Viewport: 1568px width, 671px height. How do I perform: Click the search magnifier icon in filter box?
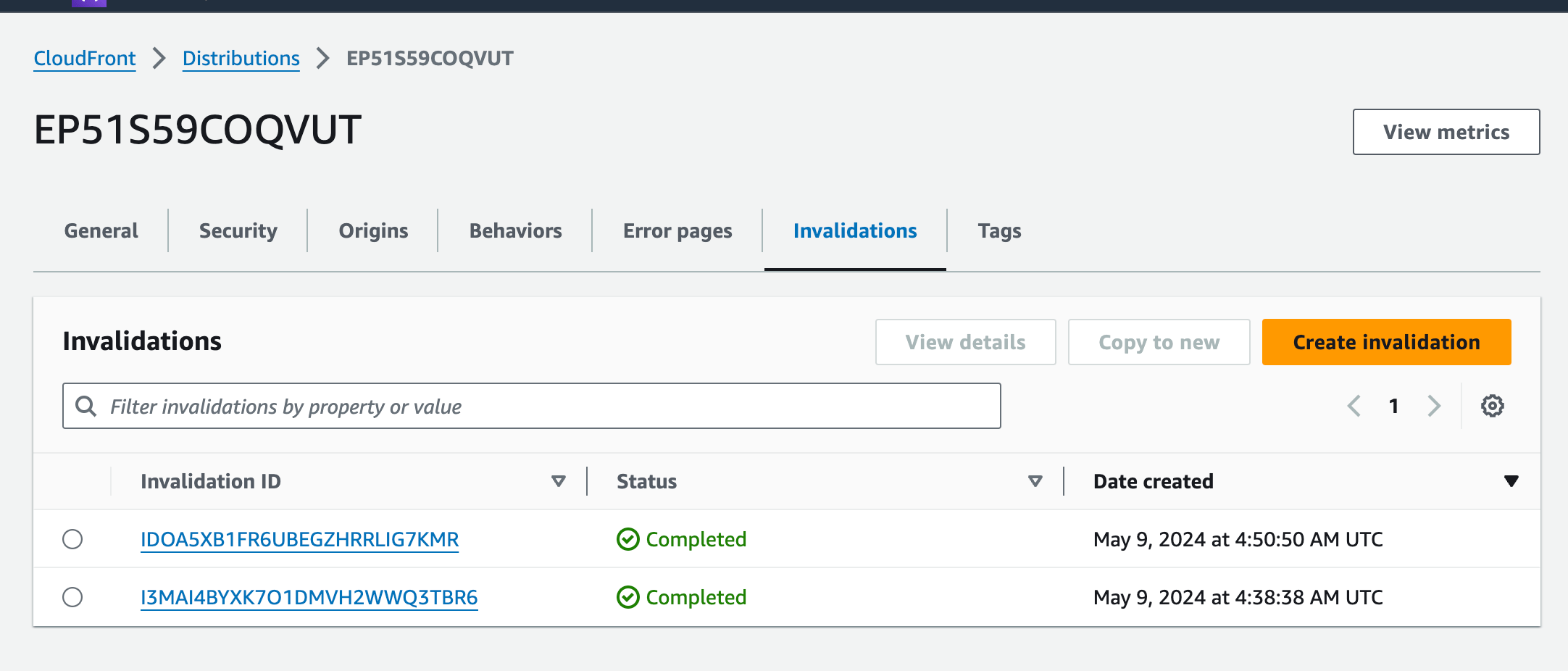[x=86, y=406]
